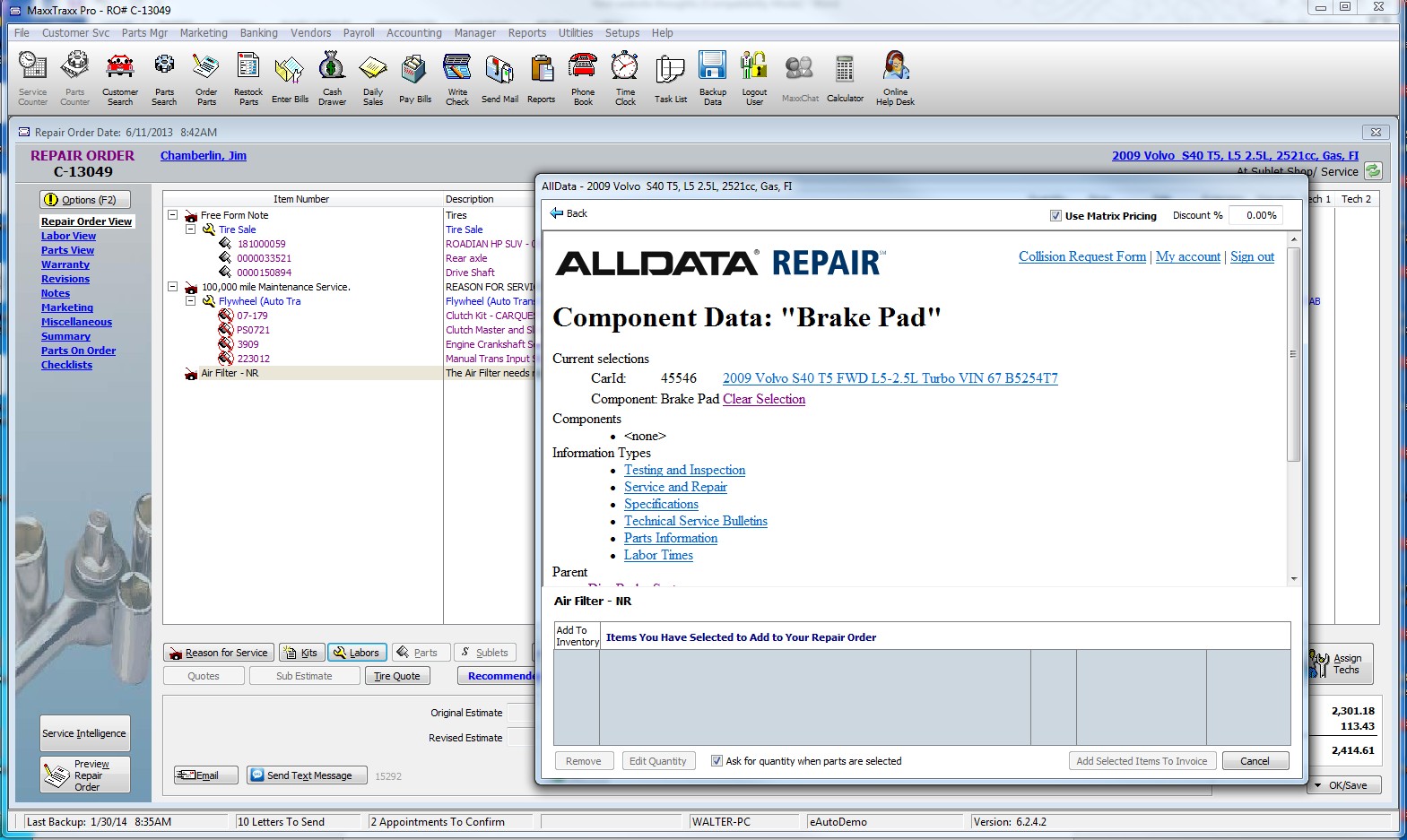The height and width of the screenshot is (840, 1407).
Task: Click the Tire Quote button
Action: point(397,676)
